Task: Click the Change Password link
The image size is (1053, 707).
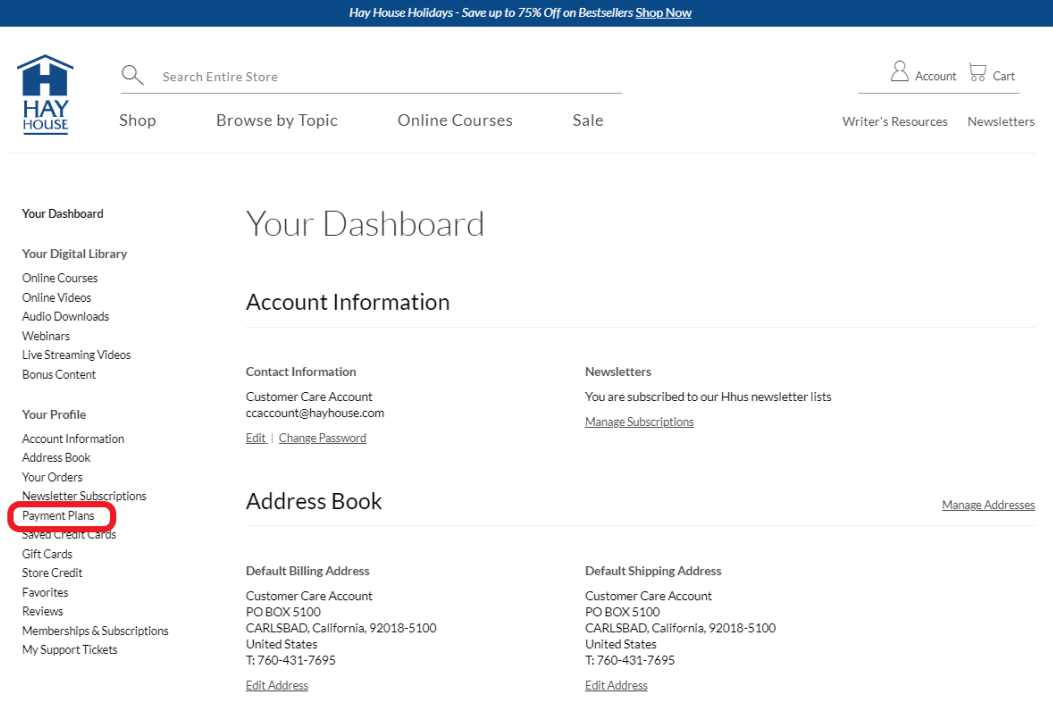Action: [322, 438]
